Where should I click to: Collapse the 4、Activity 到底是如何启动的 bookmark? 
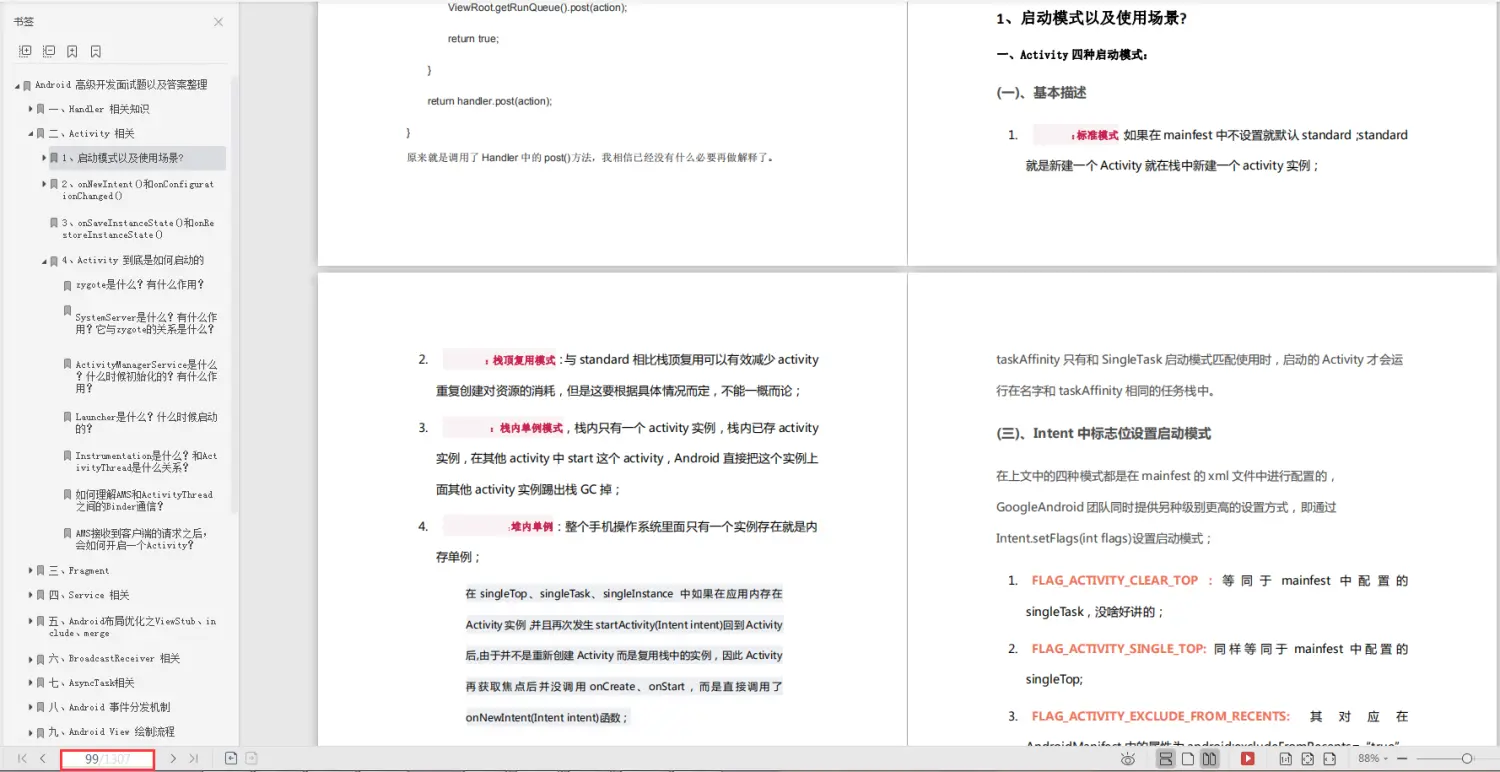tap(44, 261)
